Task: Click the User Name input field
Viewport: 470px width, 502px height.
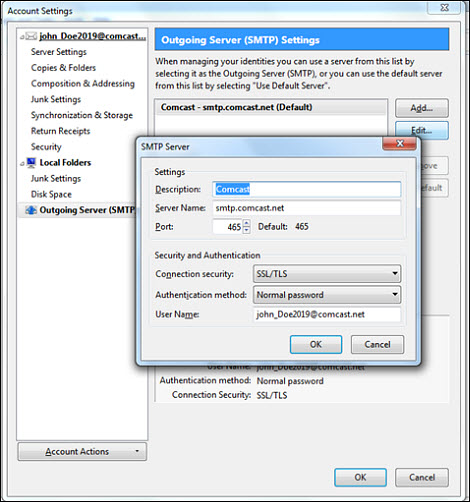Action: pos(327,314)
